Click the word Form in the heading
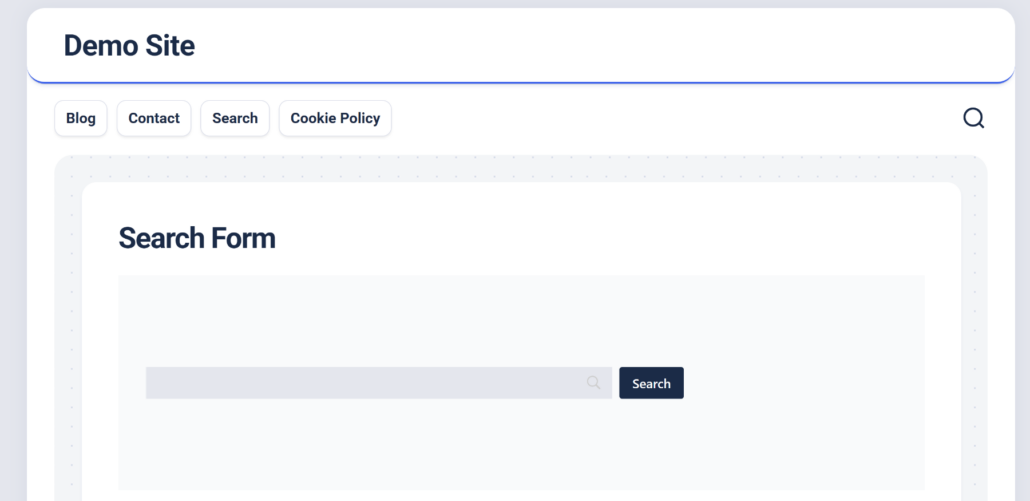 click(243, 238)
